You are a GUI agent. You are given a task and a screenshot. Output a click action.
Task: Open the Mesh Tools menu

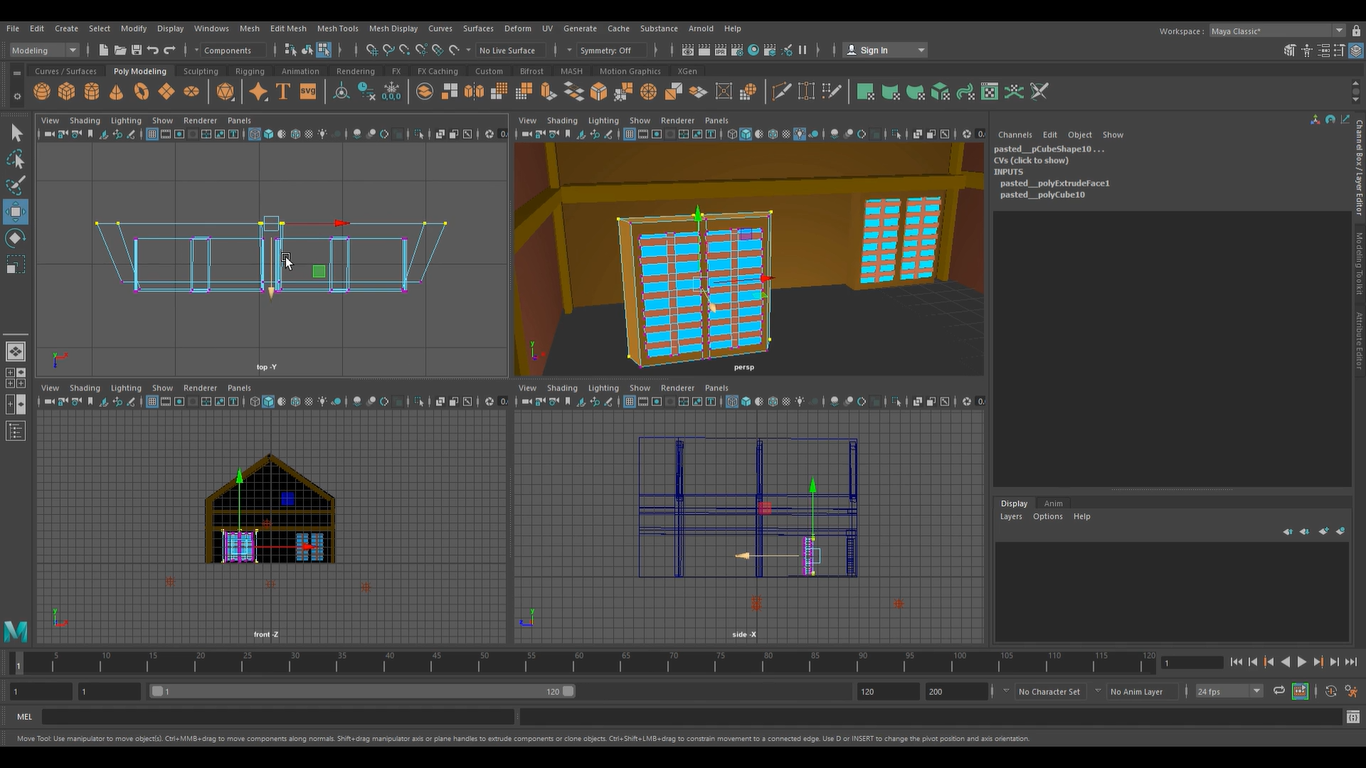337,28
